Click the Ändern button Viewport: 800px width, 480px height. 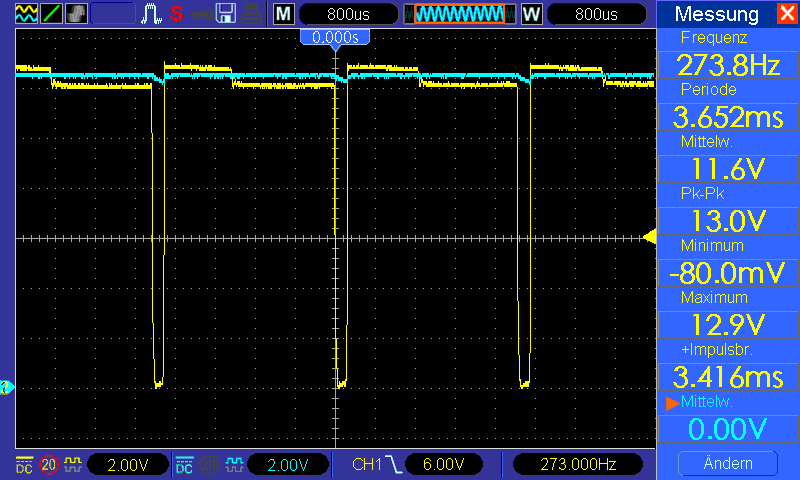coord(728,464)
